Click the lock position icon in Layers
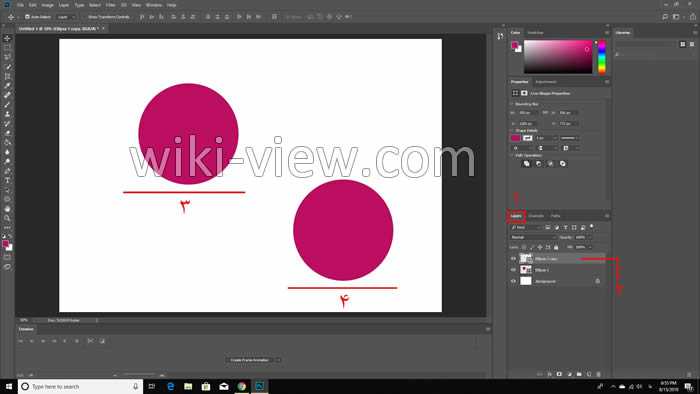700x394 pixels. pyautogui.click(x=540, y=247)
